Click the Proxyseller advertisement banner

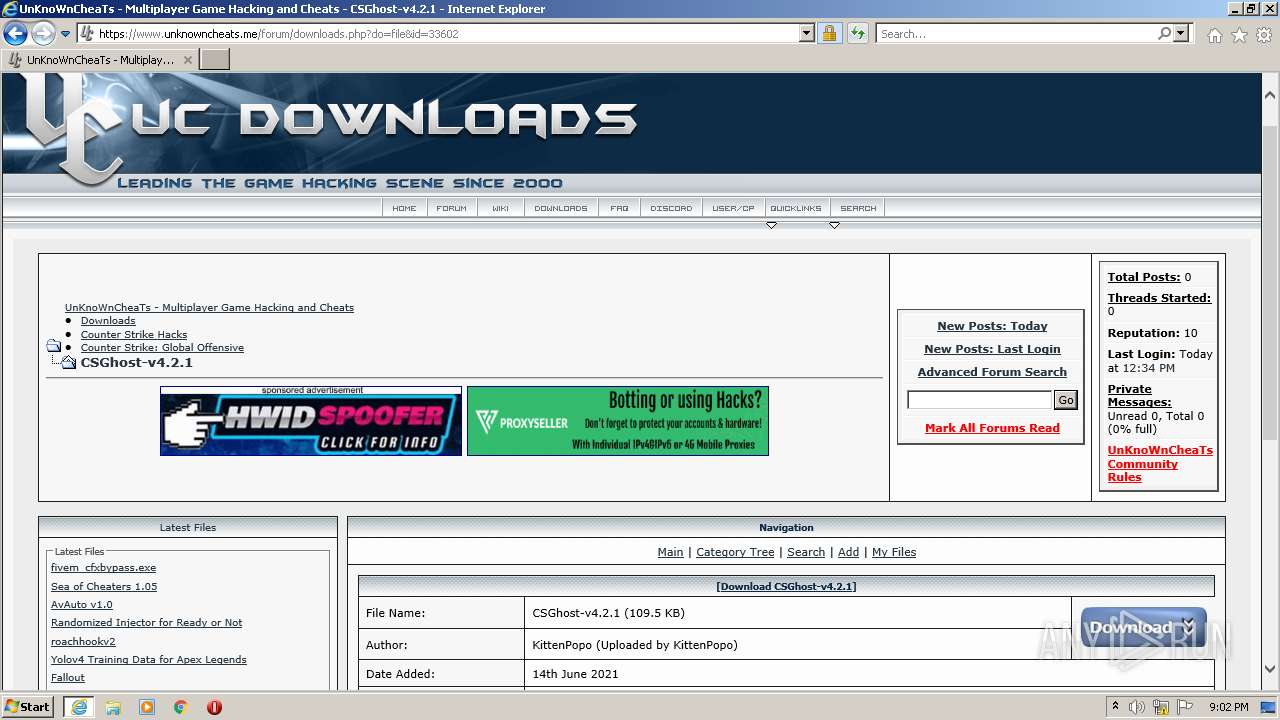point(618,421)
